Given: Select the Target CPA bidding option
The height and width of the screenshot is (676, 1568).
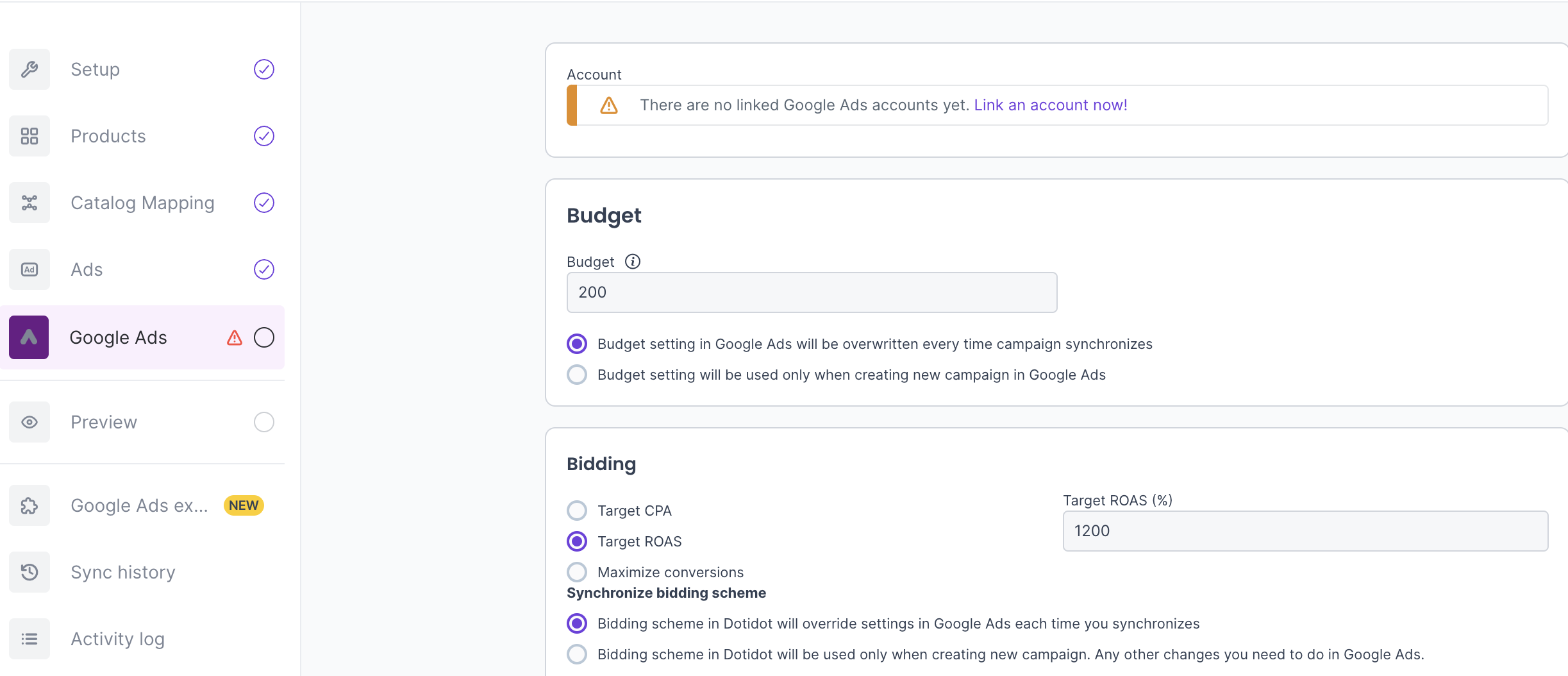Looking at the screenshot, I should tap(577, 511).
